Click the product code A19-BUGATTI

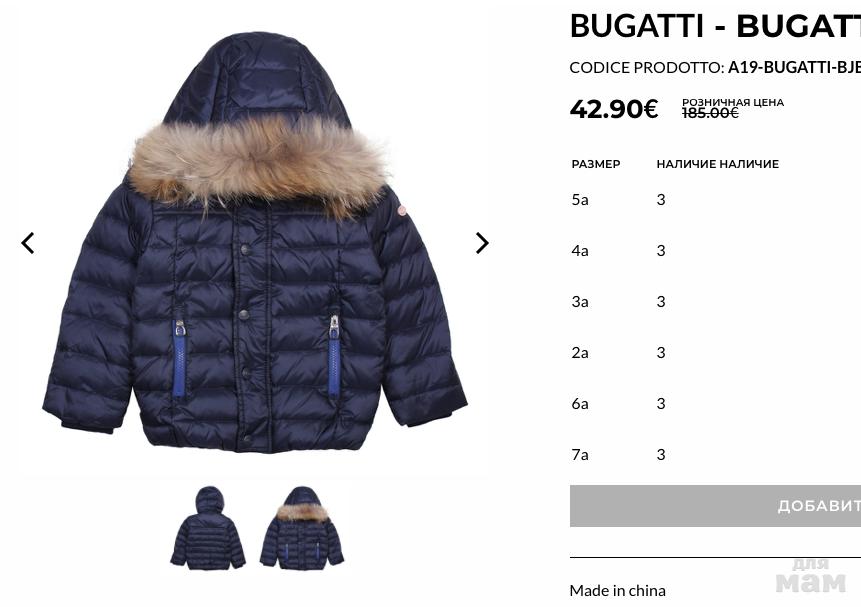[x=794, y=68]
